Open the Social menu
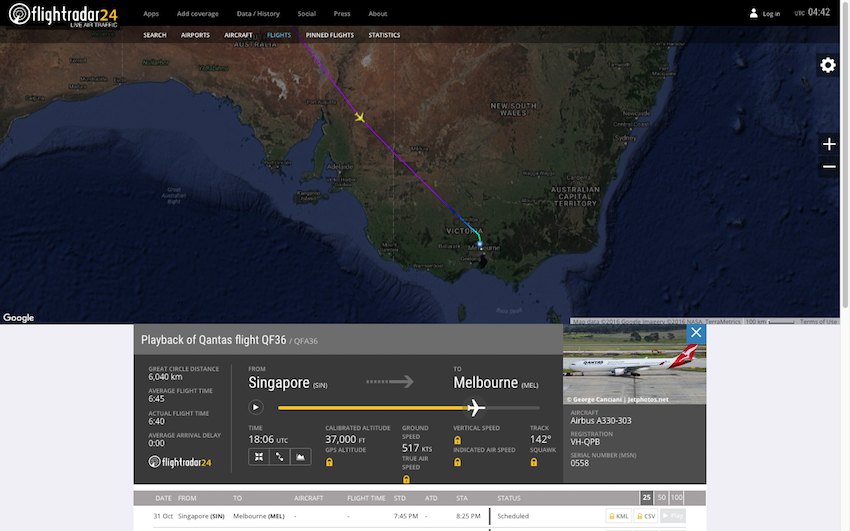The height and width of the screenshot is (531, 850). pos(306,14)
